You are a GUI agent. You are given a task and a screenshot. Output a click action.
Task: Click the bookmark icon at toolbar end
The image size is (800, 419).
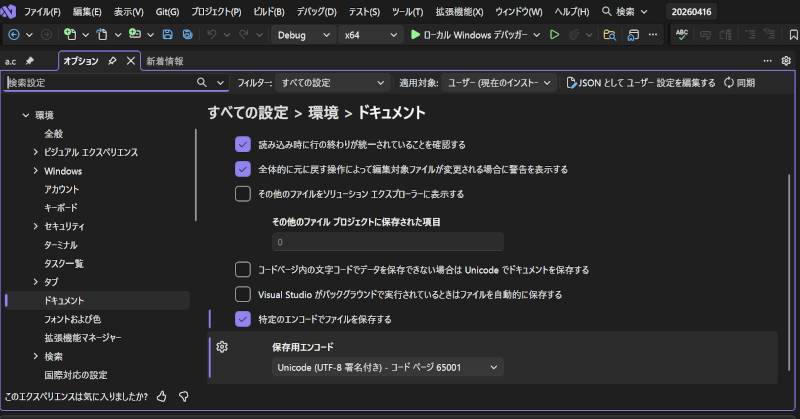click(793, 35)
